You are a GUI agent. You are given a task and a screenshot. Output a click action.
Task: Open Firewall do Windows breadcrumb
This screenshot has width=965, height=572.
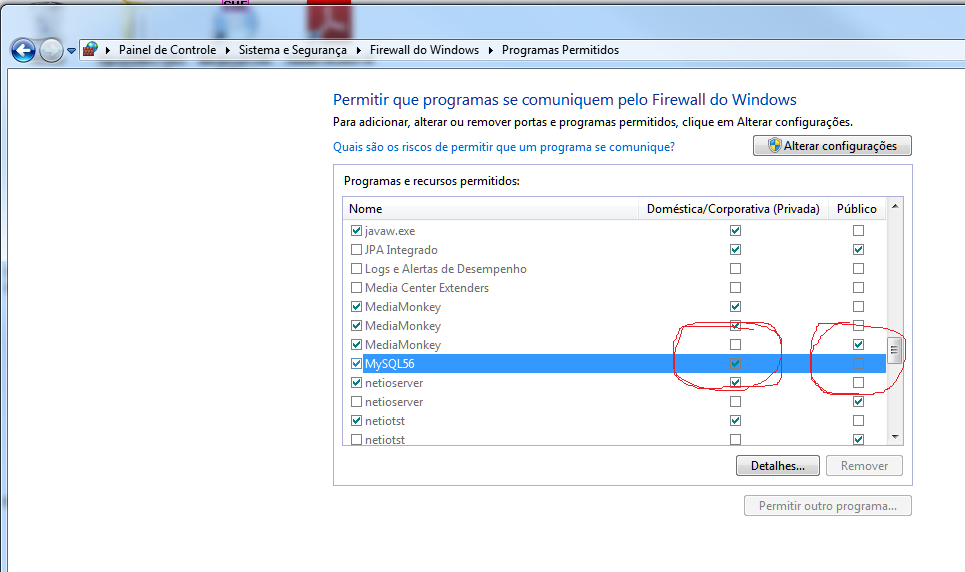pyautogui.click(x=424, y=50)
